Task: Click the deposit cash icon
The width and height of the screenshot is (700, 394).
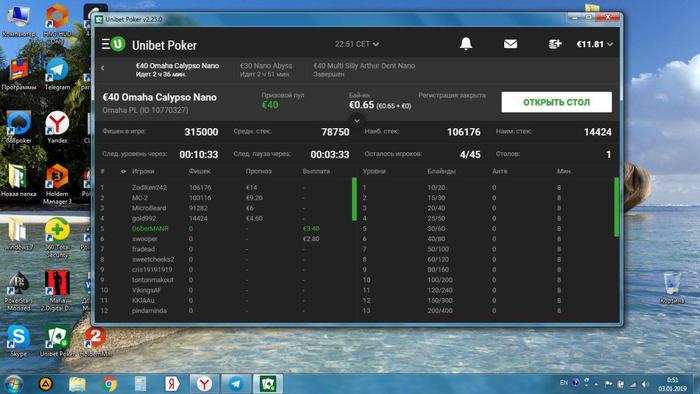Action: [x=554, y=44]
